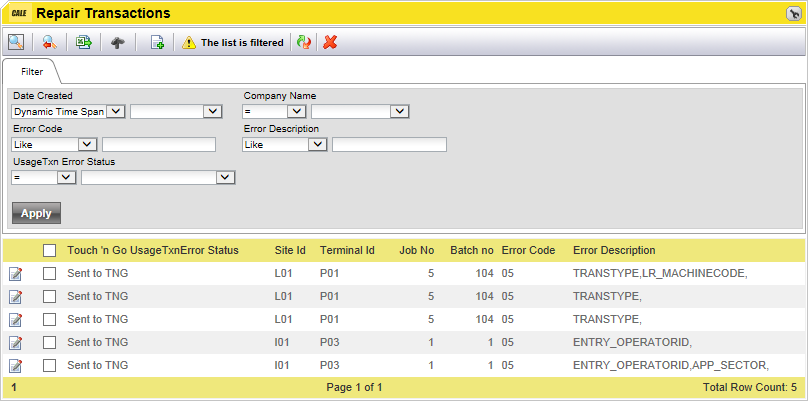This screenshot has height=401, width=808.
Task: Click page number 1 in footer
Action: tap(14, 387)
